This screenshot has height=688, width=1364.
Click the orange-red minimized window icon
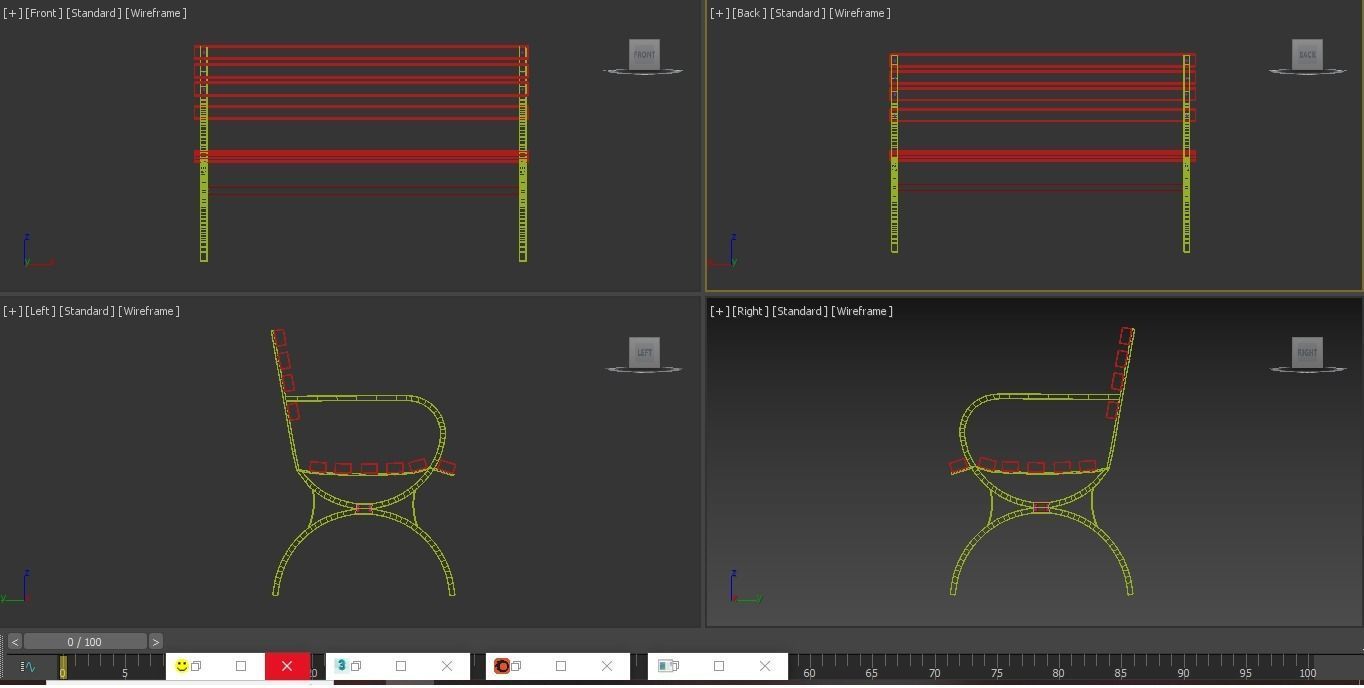(502, 666)
